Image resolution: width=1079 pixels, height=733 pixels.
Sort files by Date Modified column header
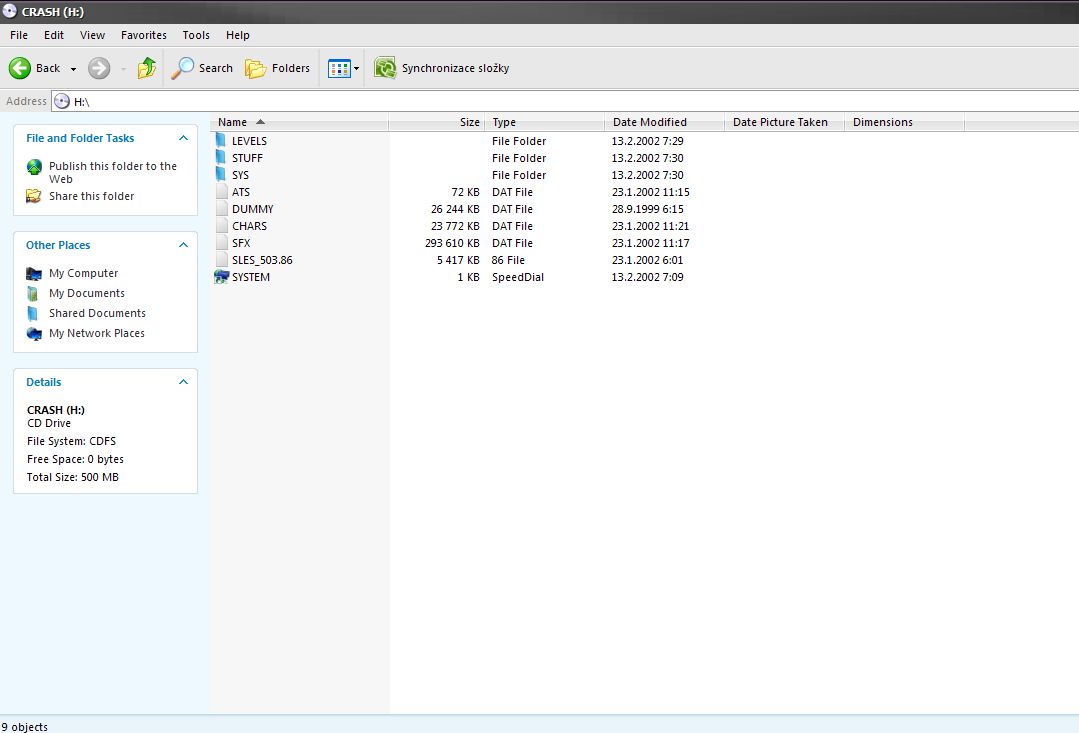650,122
